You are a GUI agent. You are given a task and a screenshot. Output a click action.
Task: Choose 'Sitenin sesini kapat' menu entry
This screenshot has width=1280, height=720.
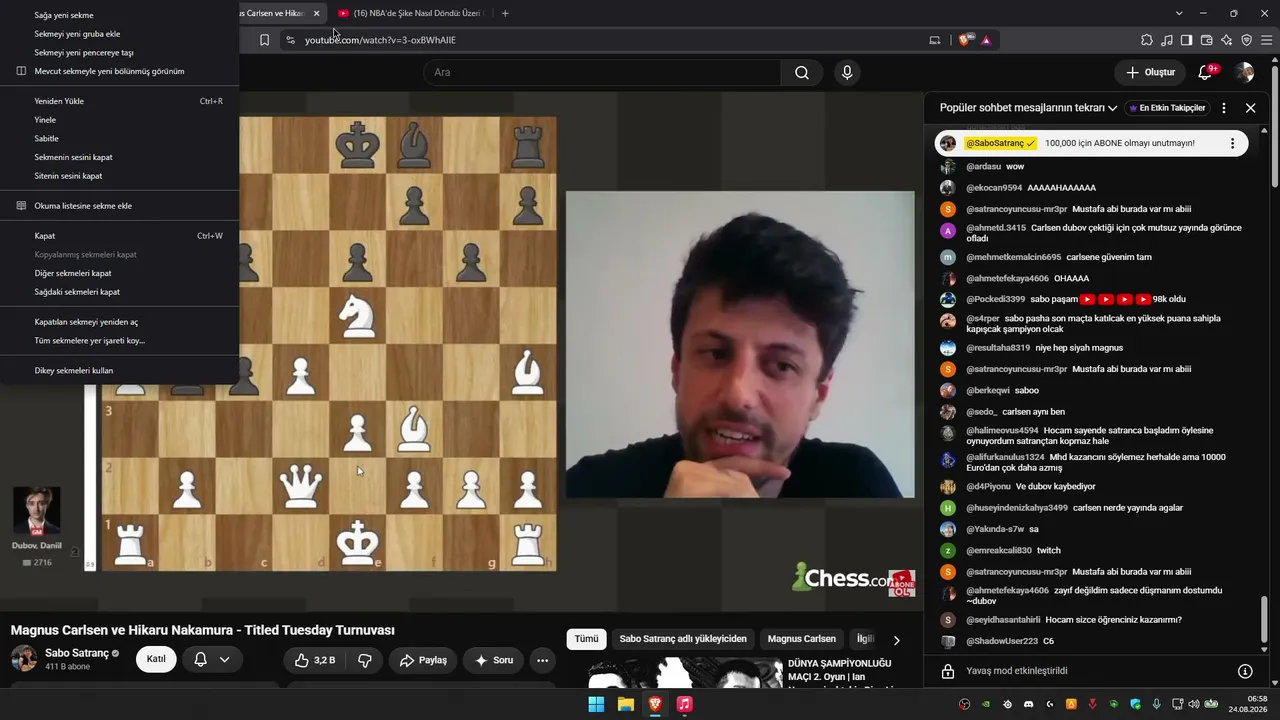point(120,176)
